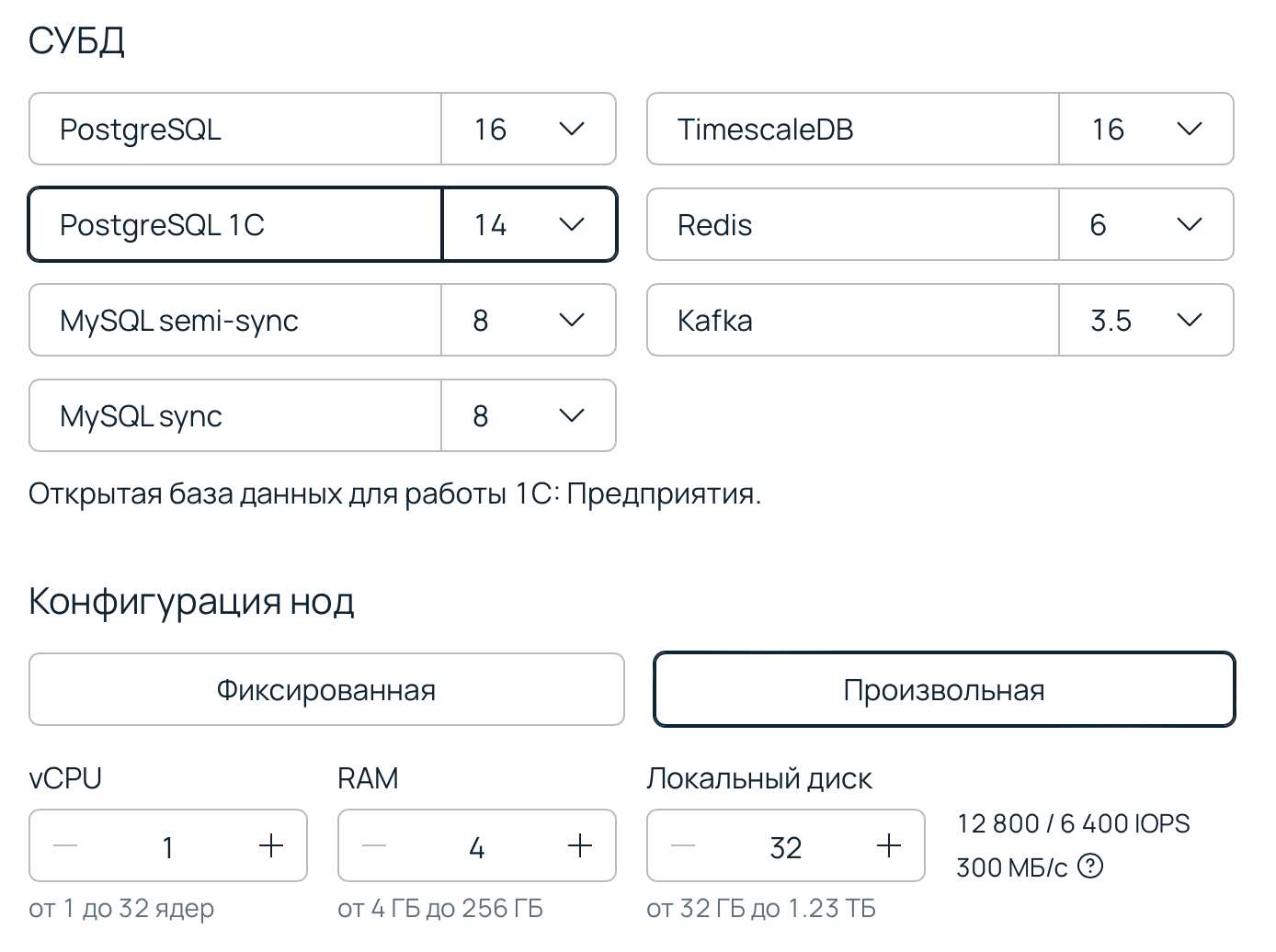Image resolution: width=1276 pixels, height=952 pixels.
Task: Open PostgreSQL 1C version 14 dropdown
Action: tap(529, 224)
